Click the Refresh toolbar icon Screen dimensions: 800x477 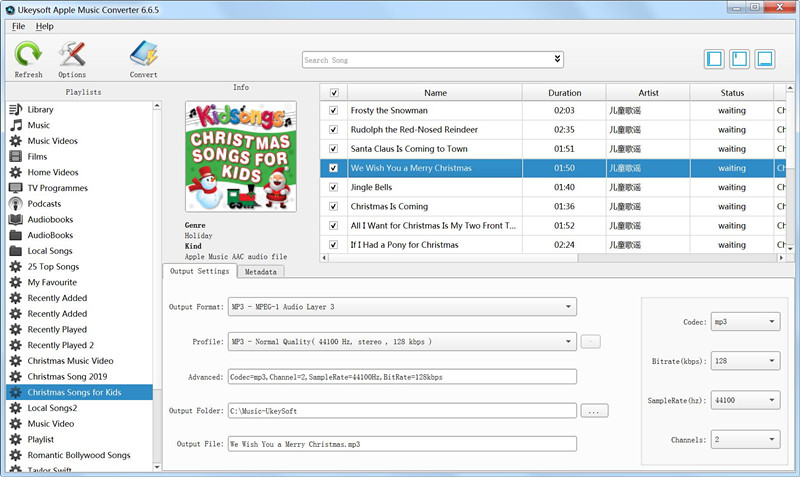[x=28, y=54]
